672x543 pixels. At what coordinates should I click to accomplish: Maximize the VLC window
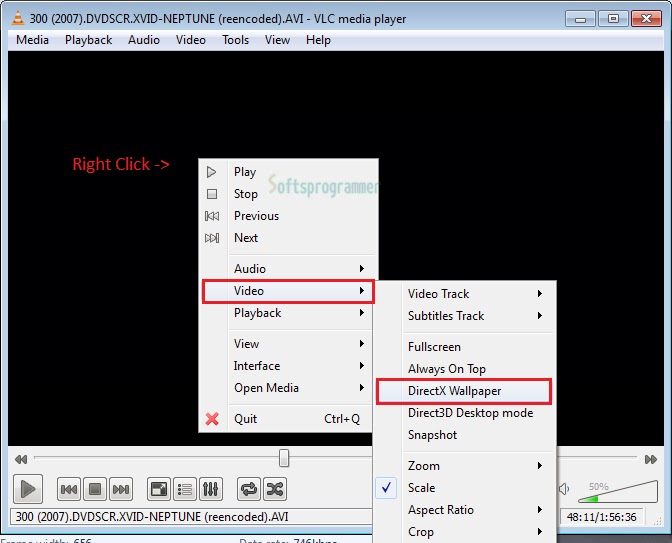coord(613,19)
